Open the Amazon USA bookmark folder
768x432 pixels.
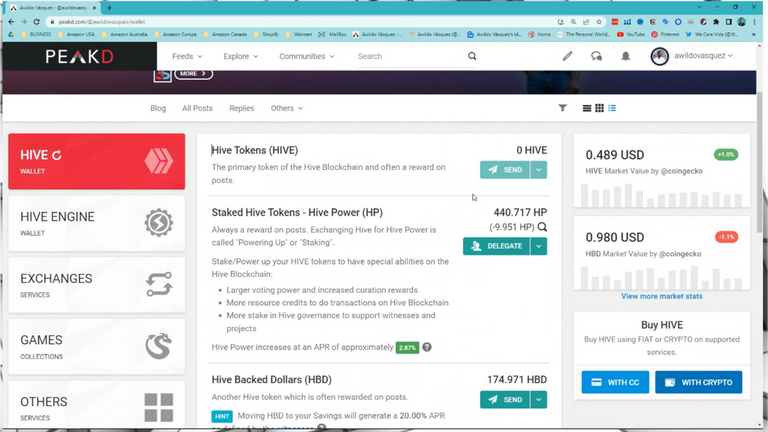76,34
